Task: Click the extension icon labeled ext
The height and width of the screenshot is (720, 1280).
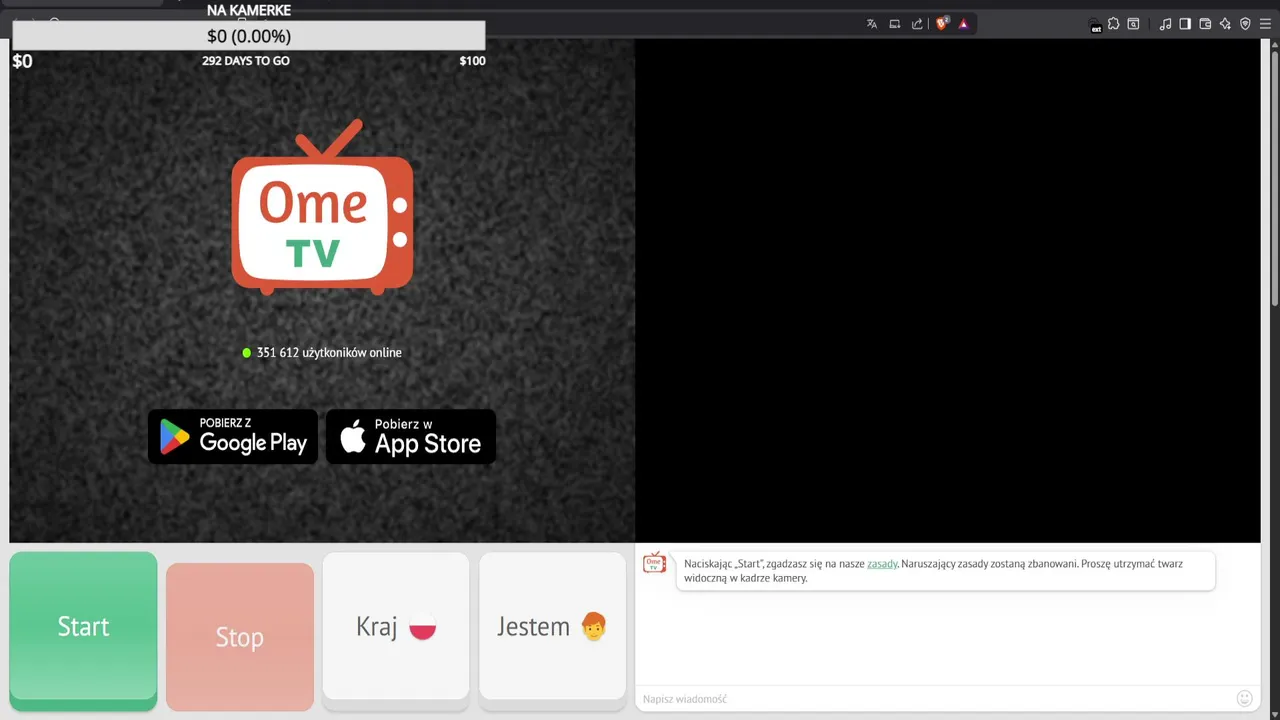Action: (1096, 25)
